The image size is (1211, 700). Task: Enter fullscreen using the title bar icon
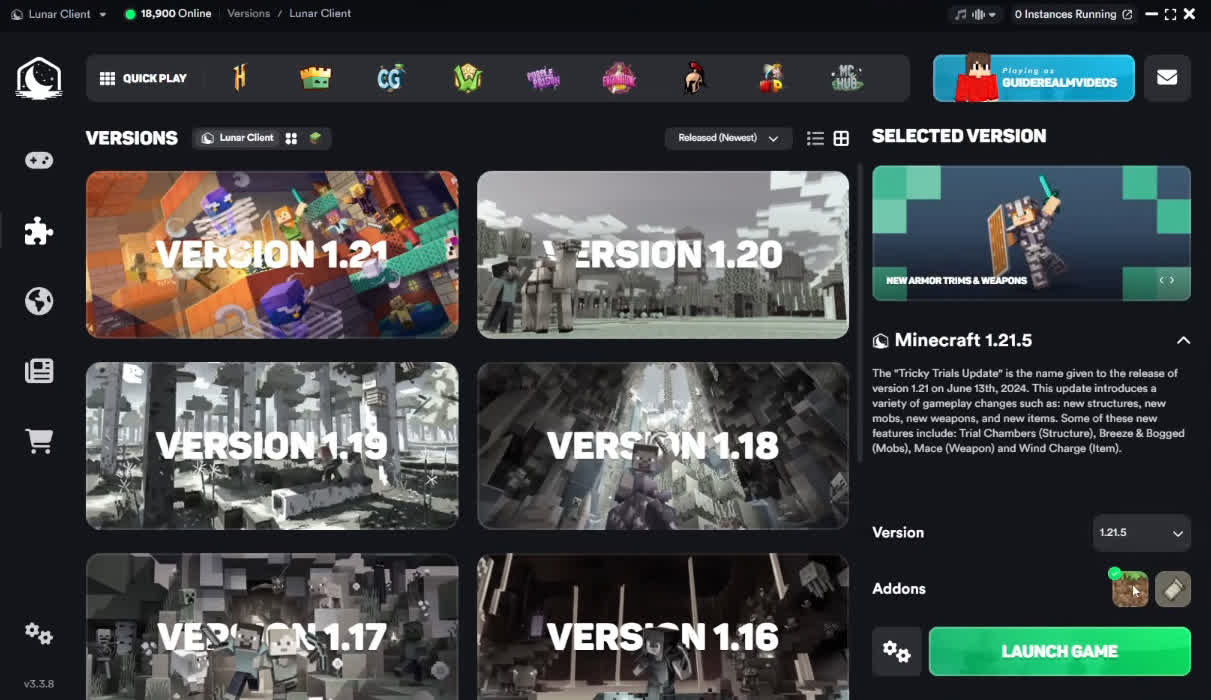[1170, 14]
